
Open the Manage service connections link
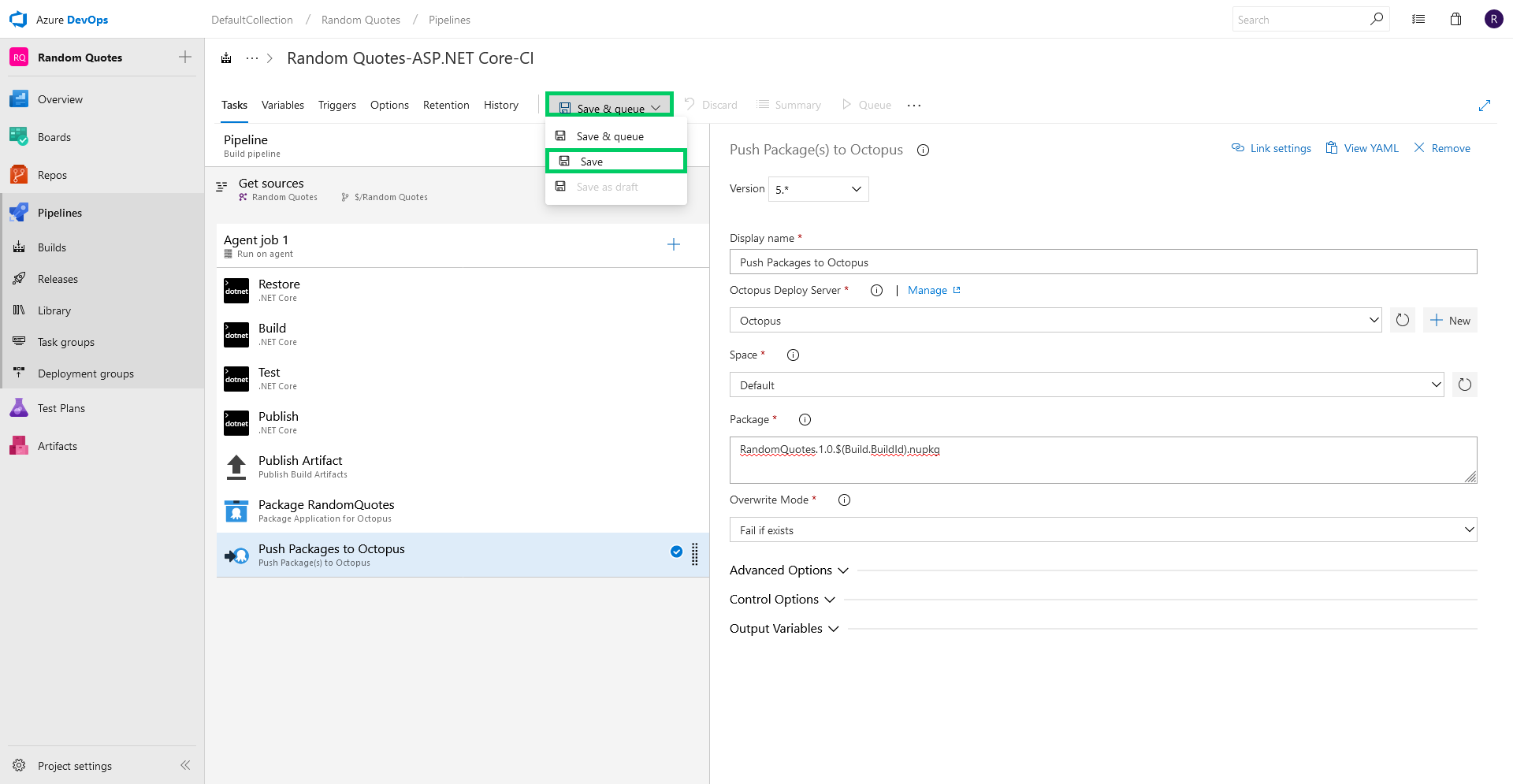click(935, 290)
